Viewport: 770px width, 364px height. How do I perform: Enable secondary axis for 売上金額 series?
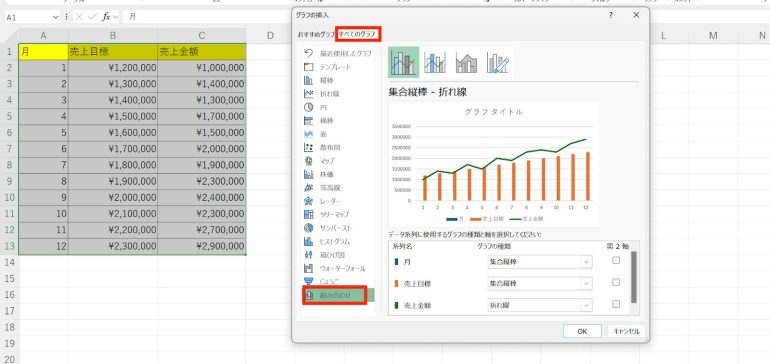616,304
